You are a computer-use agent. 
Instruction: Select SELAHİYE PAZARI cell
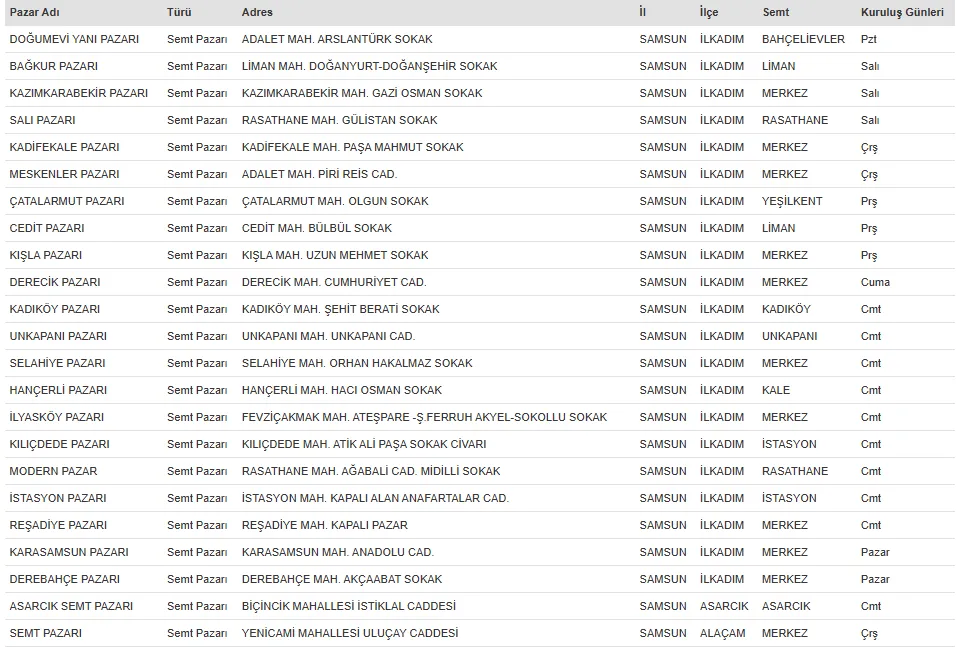(57, 363)
